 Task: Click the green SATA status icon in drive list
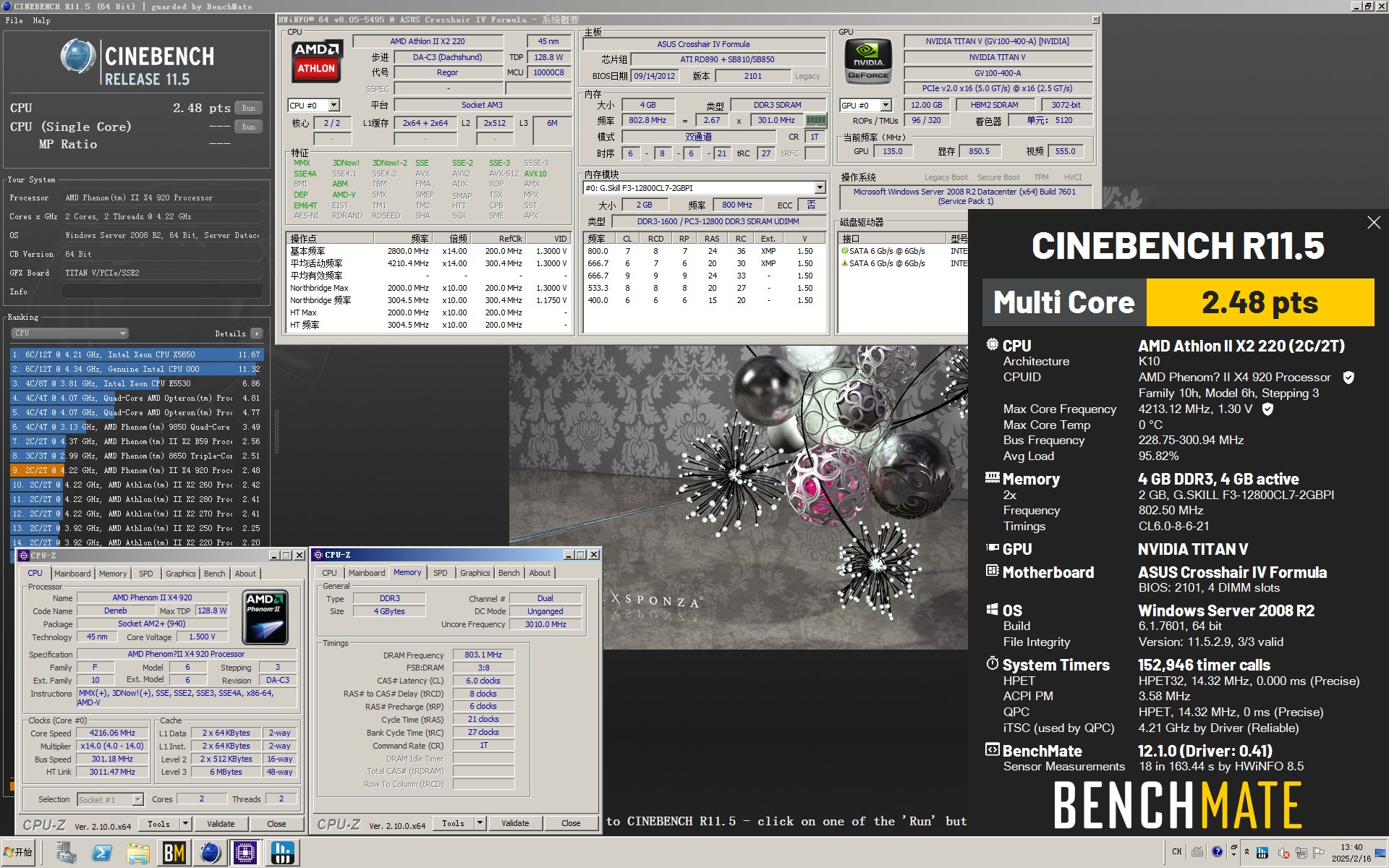(x=844, y=251)
